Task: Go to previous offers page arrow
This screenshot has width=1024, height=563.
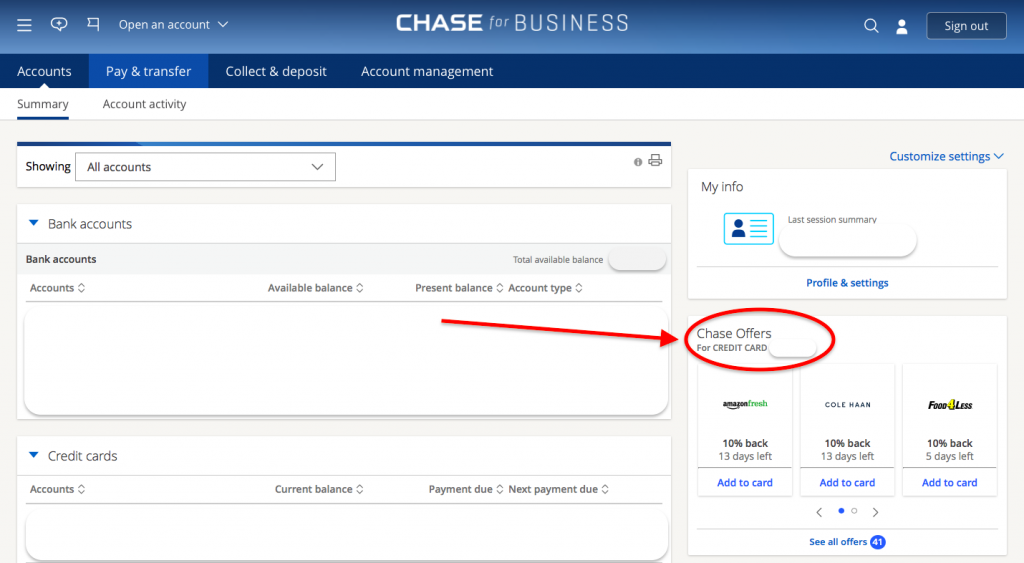Action: point(819,513)
